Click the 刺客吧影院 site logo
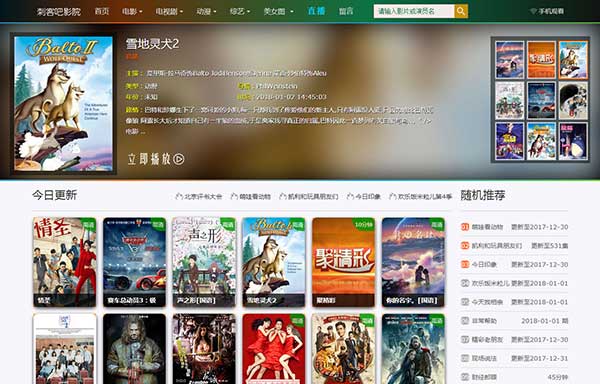This screenshot has height=384, width=600. tap(59, 12)
